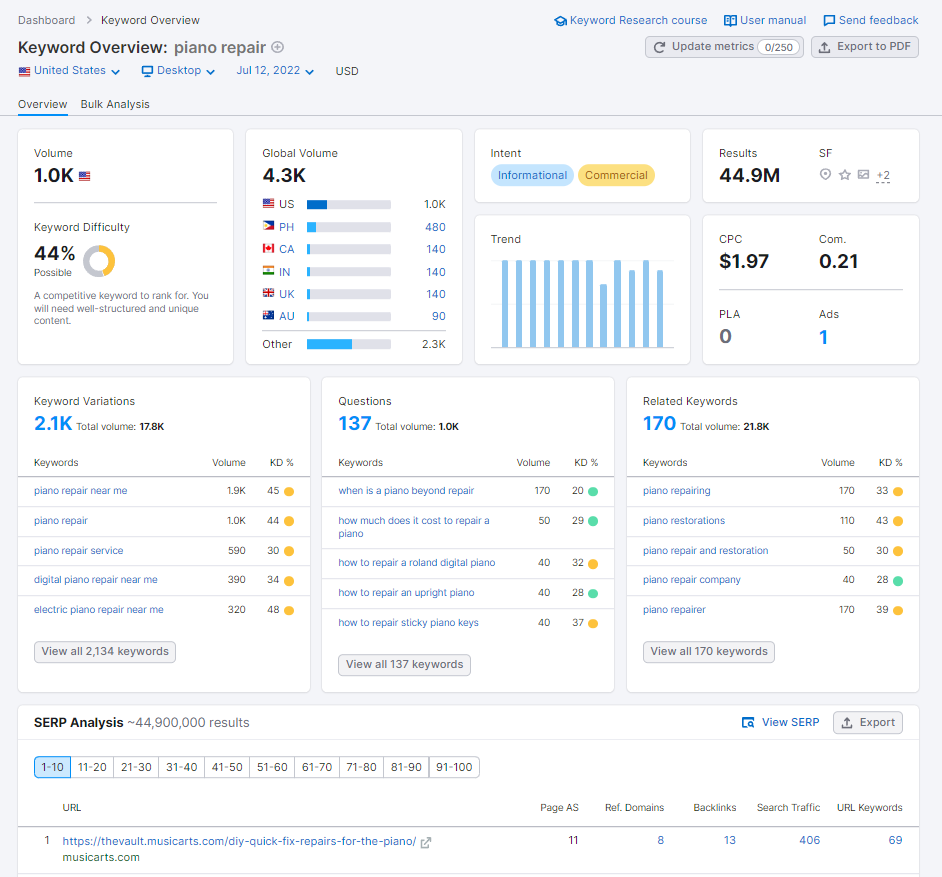Select SERP results page 51-60
The width and height of the screenshot is (942, 877).
(272, 767)
